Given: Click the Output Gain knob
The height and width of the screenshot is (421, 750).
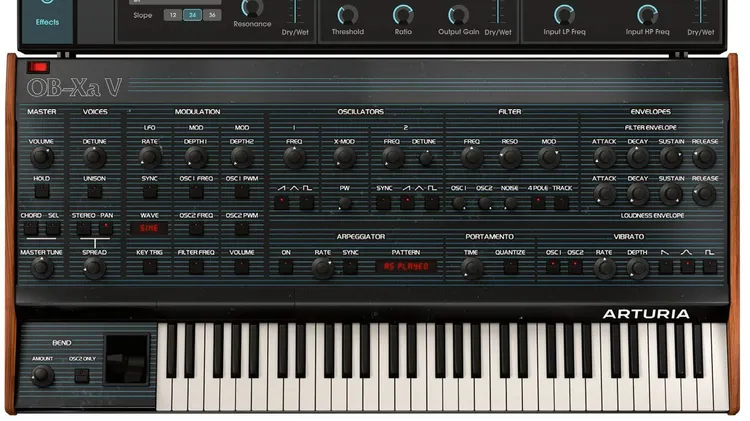Looking at the screenshot, I should [x=458, y=15].
